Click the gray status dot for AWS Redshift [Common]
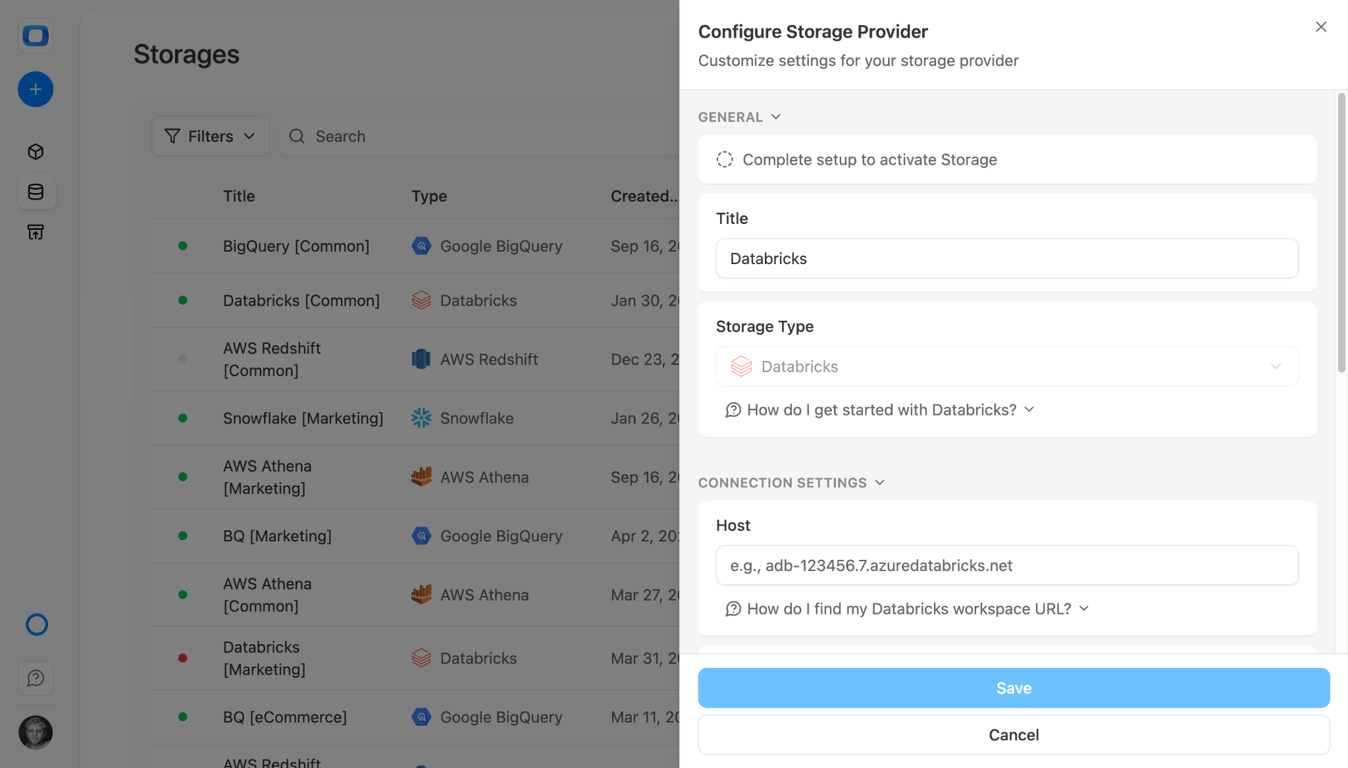Image resolution: width=1348 pixels, height=768 pixels. (x=183, y=359)
